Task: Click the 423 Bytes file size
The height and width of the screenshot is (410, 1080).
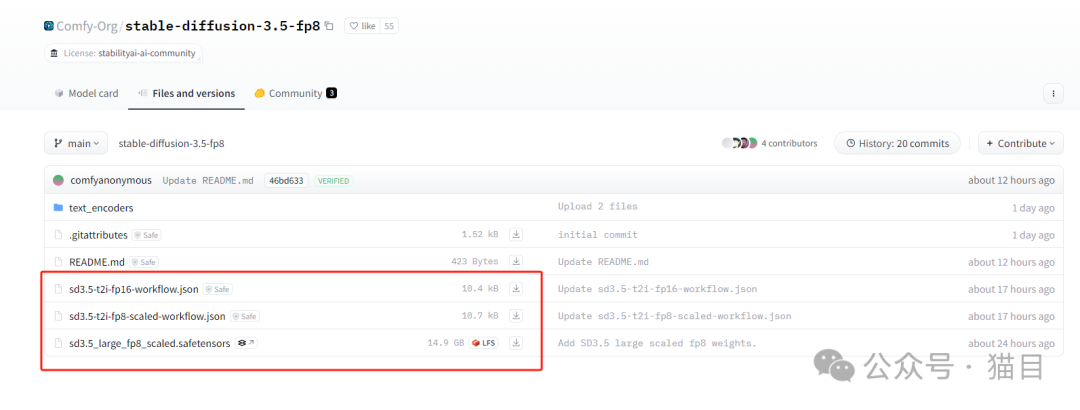Action: [x=475, y=262]
